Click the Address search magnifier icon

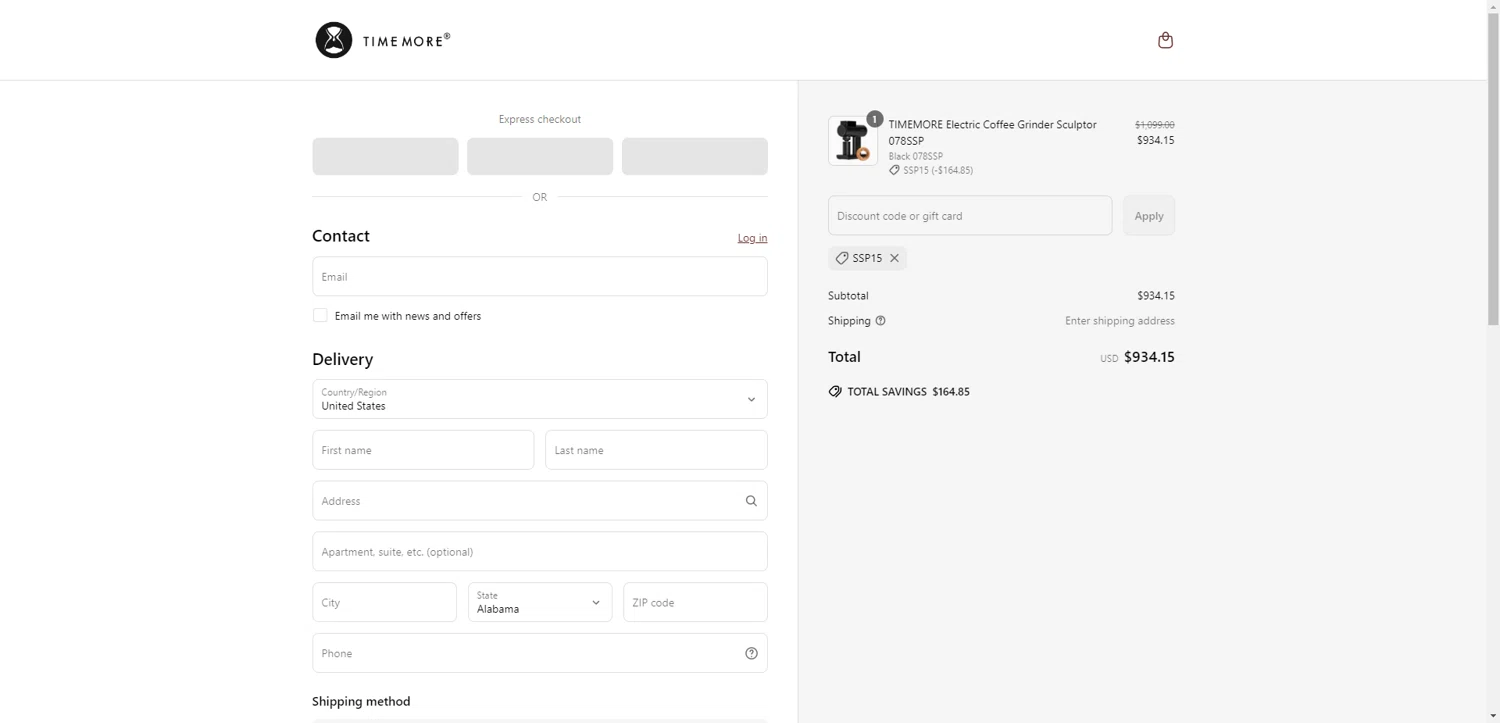pos(751,501)
